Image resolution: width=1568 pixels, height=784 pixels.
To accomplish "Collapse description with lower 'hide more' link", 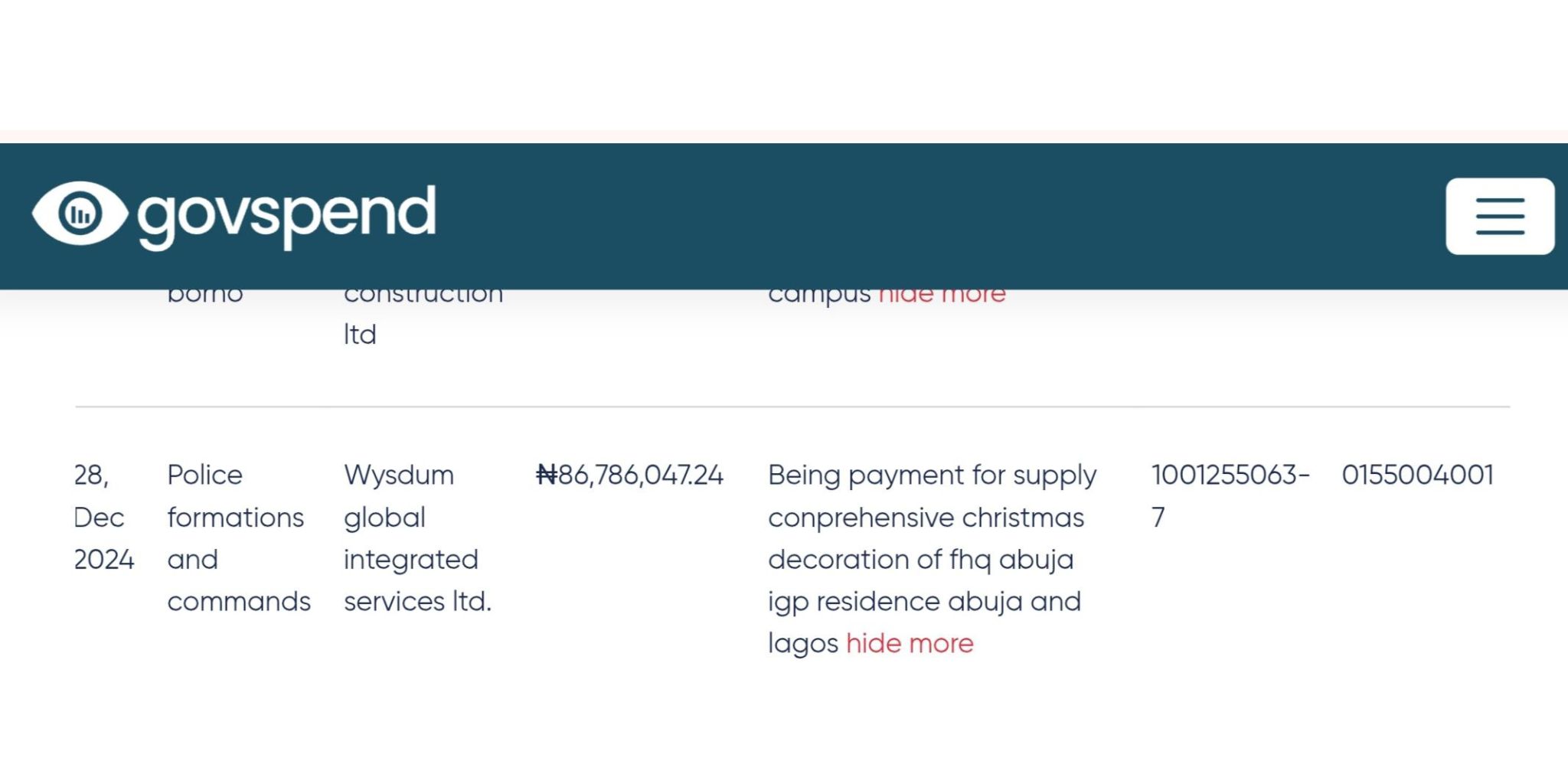I will [x=910, y=643].
